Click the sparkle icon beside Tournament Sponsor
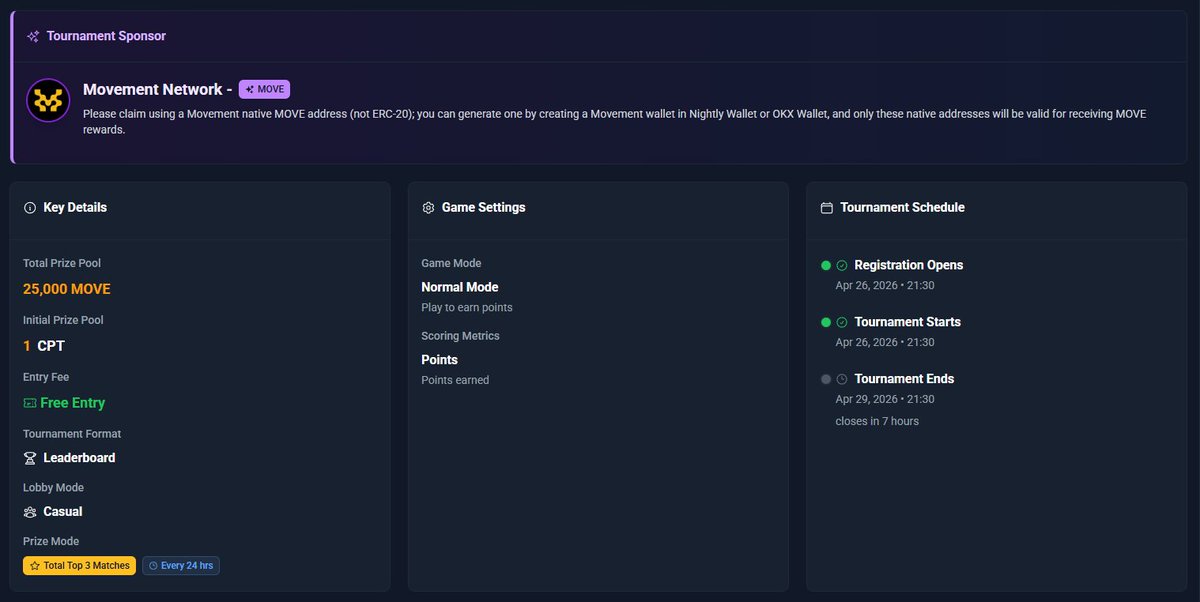The image size is (1200, 602). pyautogui.click(x=33, y=36)
